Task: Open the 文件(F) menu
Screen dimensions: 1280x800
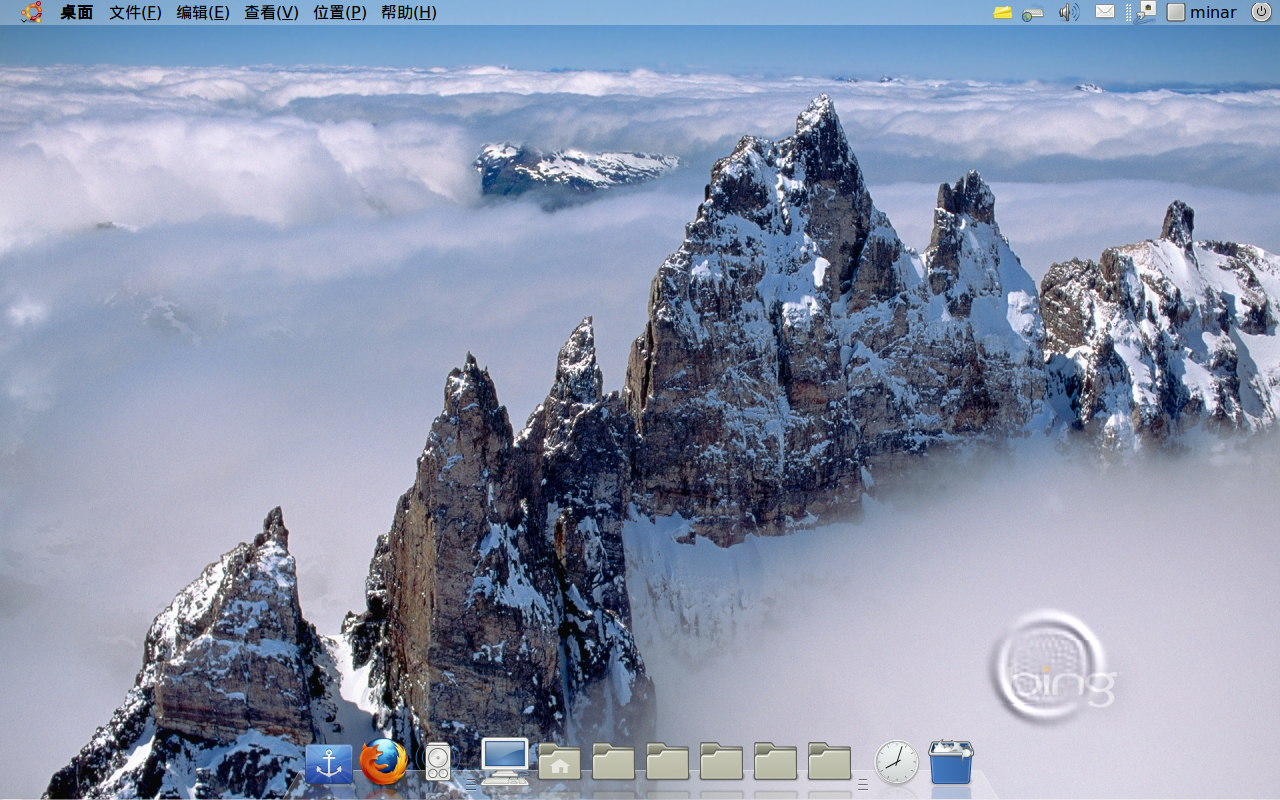Action: tap(135, 13)
